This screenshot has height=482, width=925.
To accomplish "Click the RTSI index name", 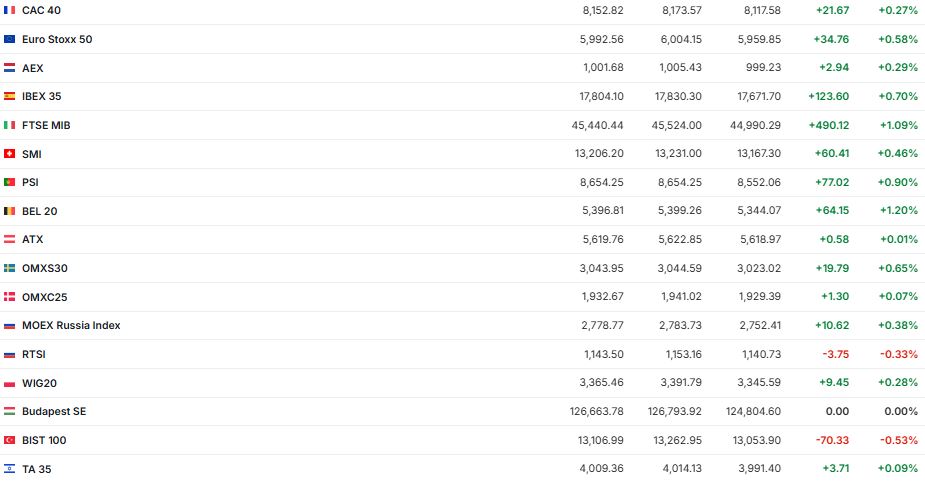I will point(34,354).
